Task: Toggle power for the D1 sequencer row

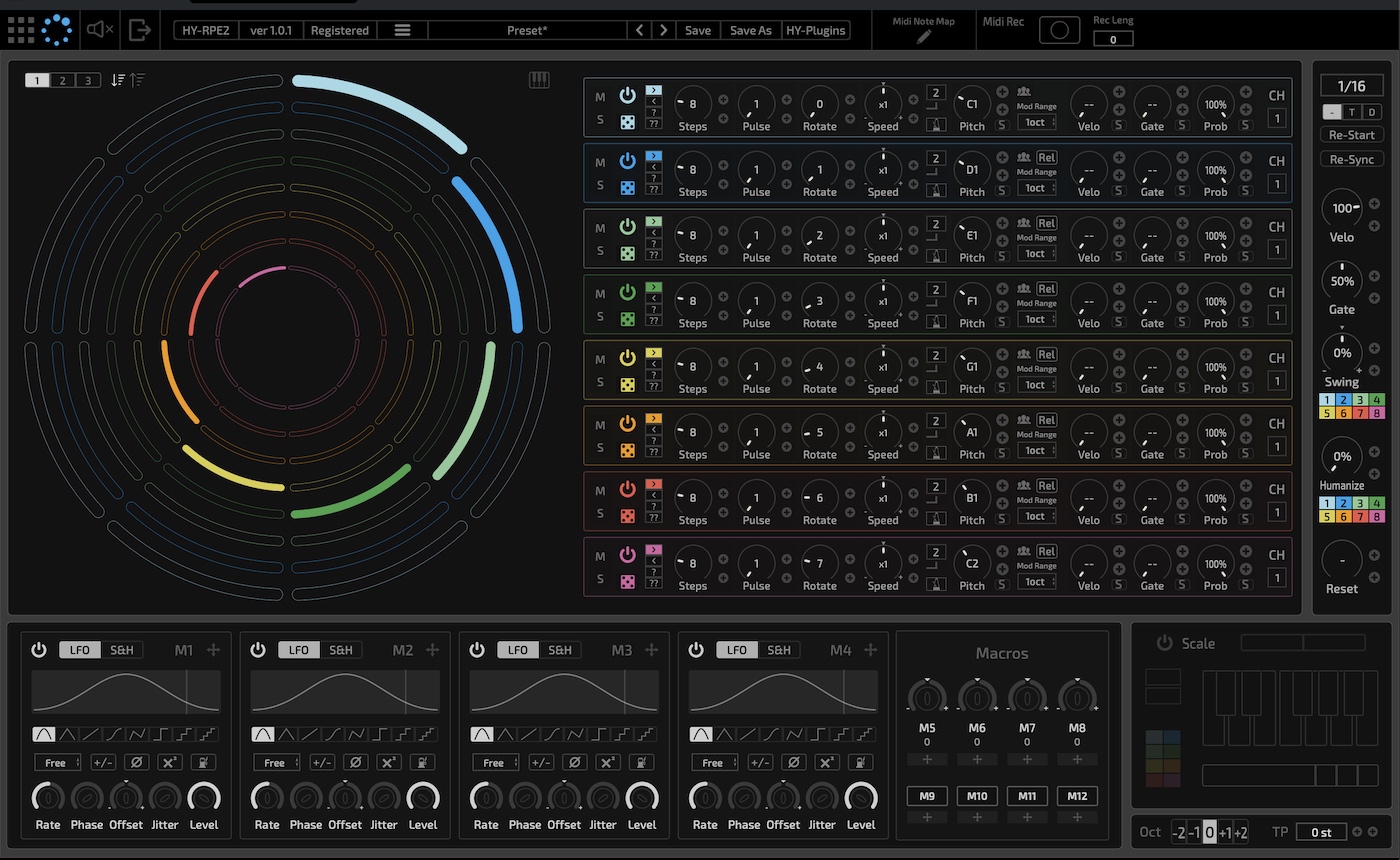Action: pos(627,161)
